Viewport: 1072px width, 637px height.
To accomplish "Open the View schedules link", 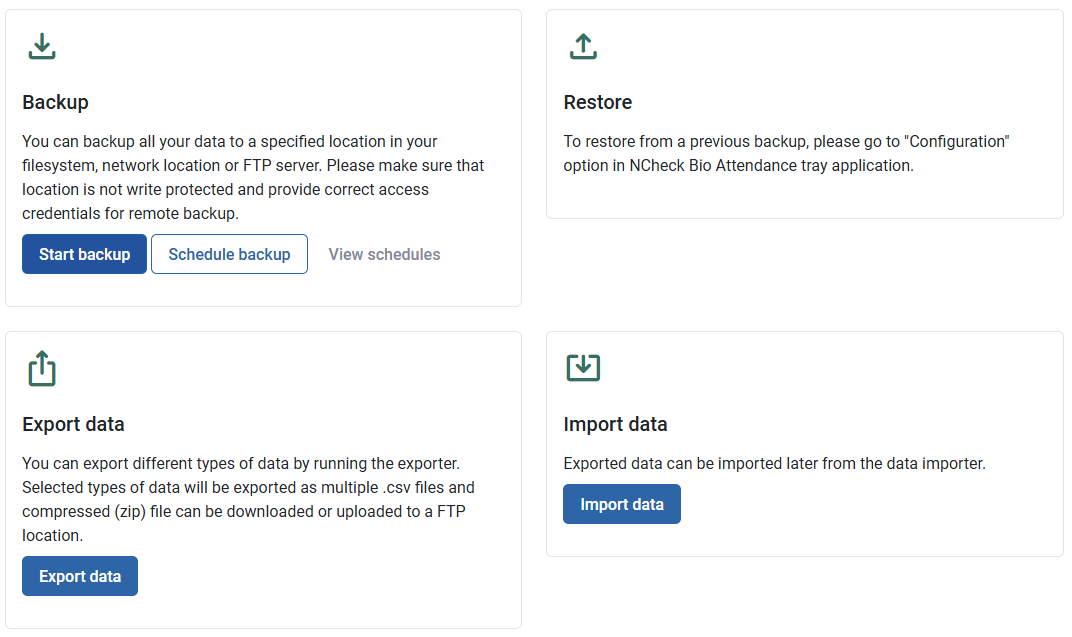I will (384, 254).
